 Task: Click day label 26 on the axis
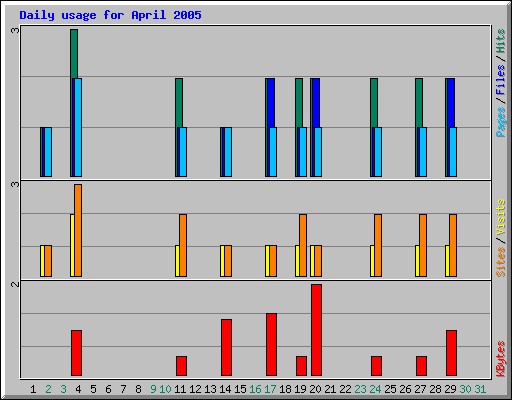click(x=405, y=389)
